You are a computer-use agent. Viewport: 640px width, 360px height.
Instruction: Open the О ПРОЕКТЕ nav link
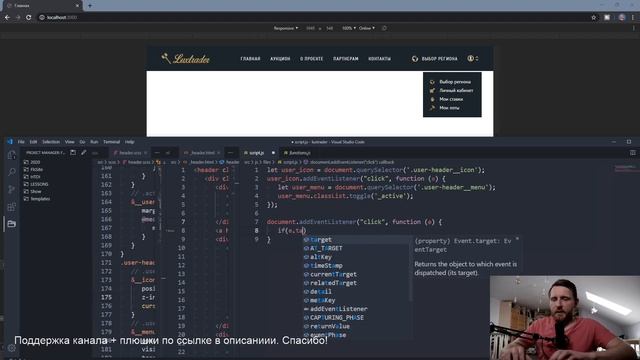coord(311,59)
